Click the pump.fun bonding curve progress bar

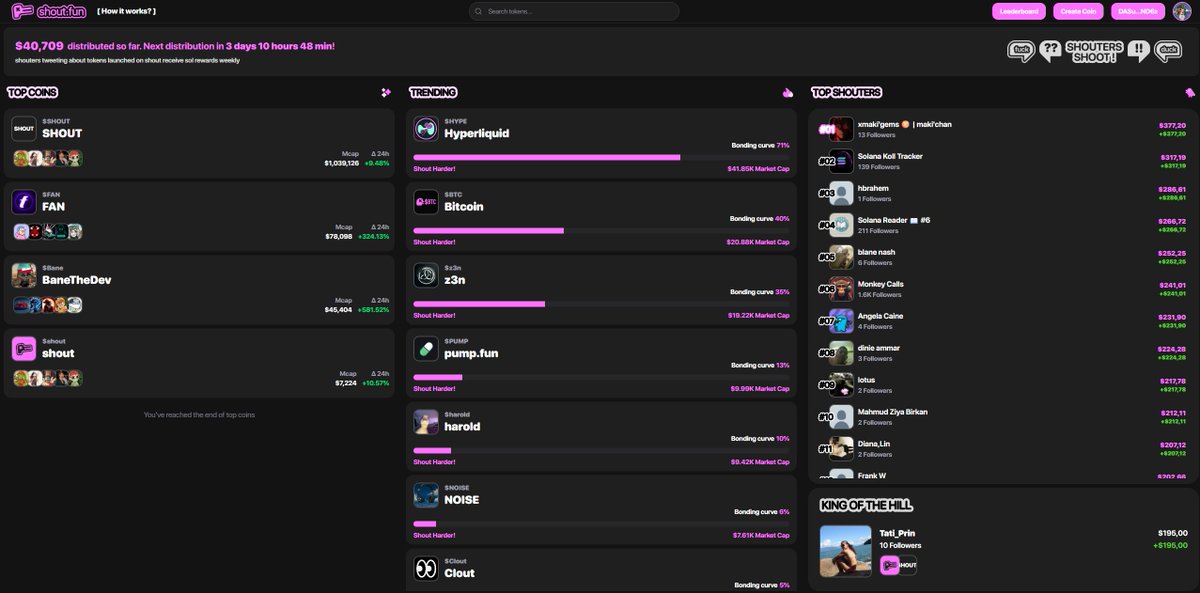pyautogui.click(x=601, y=377)
